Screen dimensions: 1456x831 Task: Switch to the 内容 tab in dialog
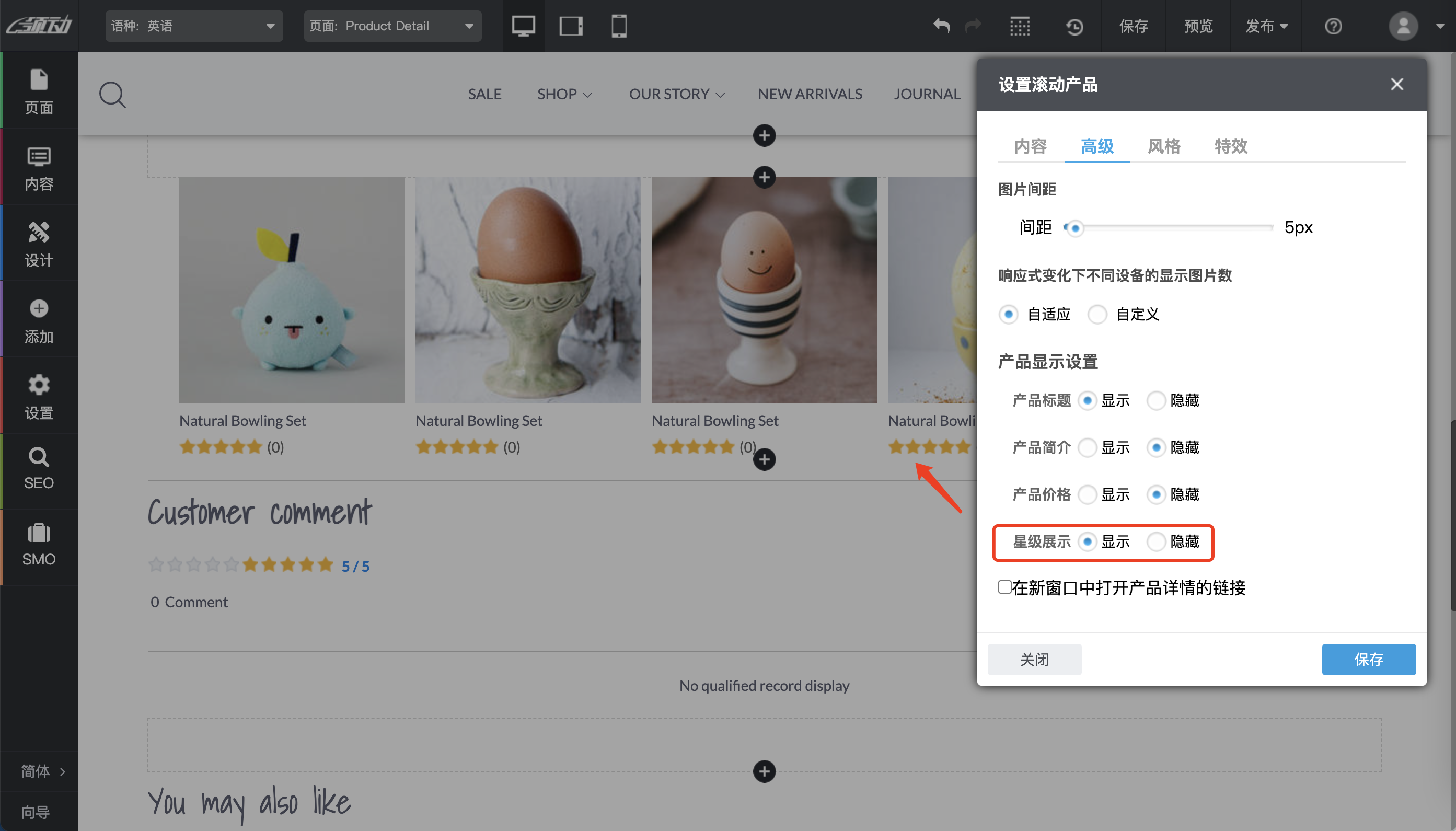(1031, 146)
